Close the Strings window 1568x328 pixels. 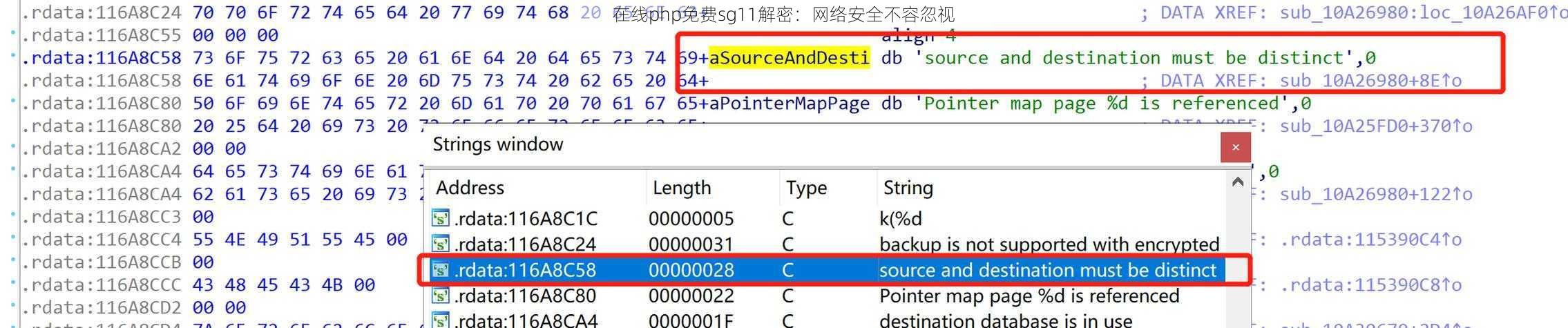[1236, 147]
